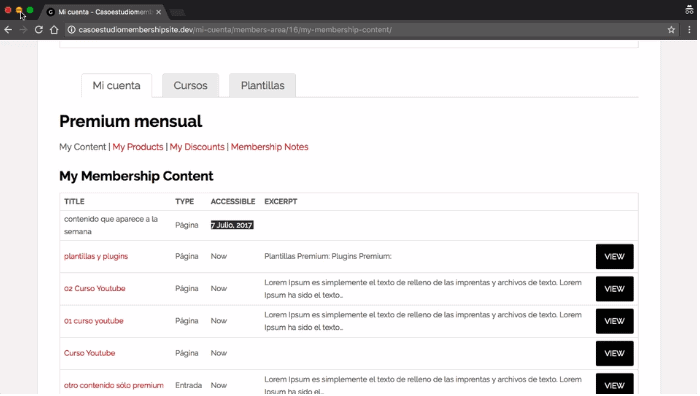Click the My Membership Content heading
Image resolution: width=700 pixels, height=396 pixels.
tap(137, 176)
